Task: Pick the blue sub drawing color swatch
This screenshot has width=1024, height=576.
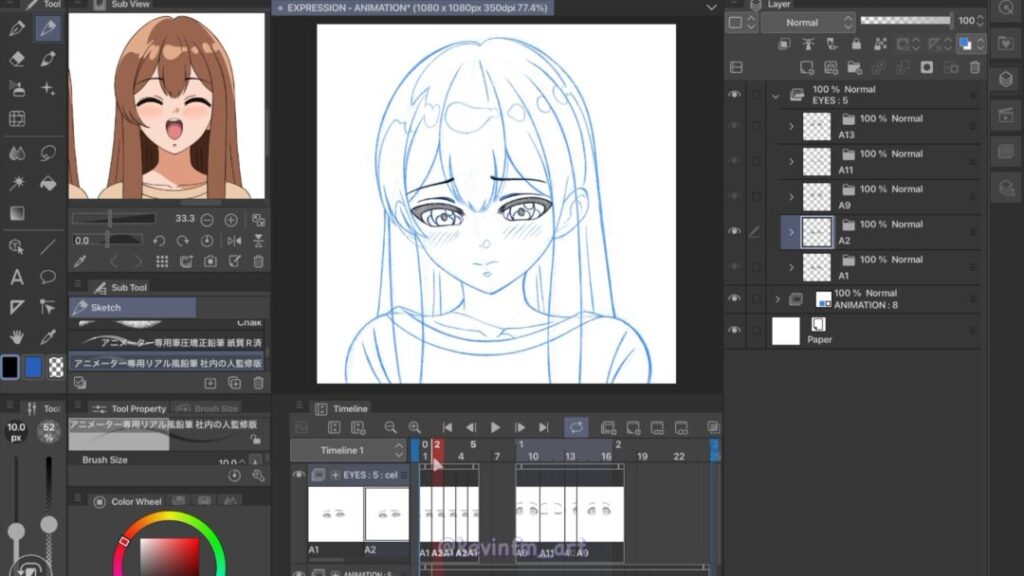Action: (33, 367)
